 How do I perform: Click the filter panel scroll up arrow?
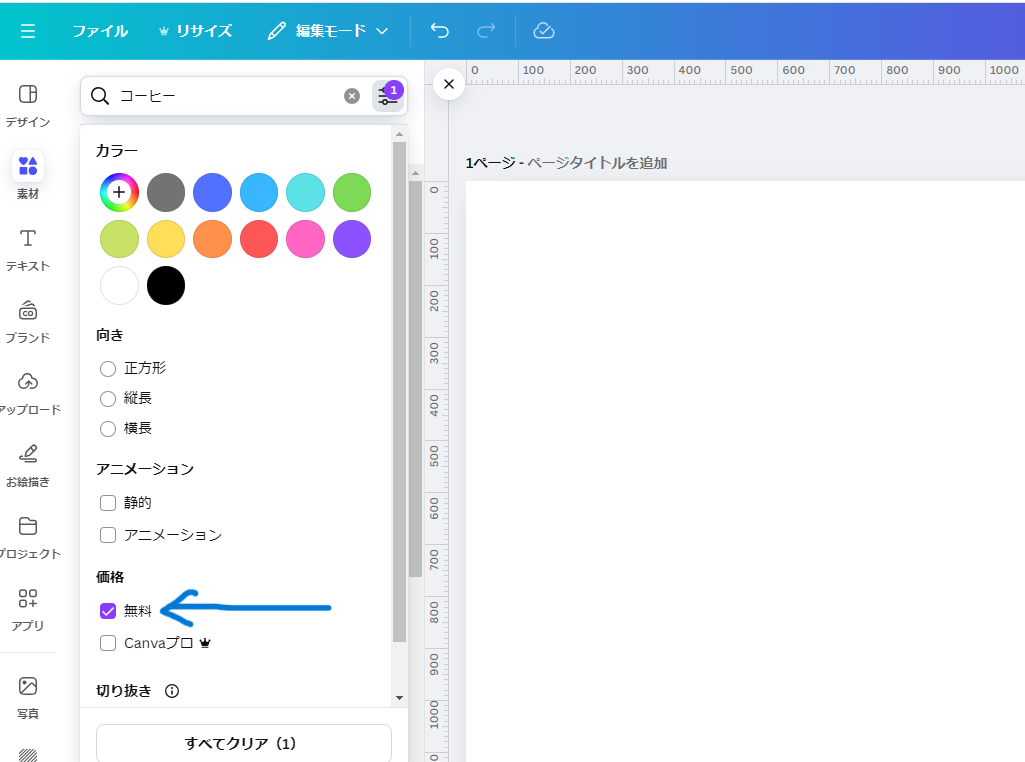point(399,134)
